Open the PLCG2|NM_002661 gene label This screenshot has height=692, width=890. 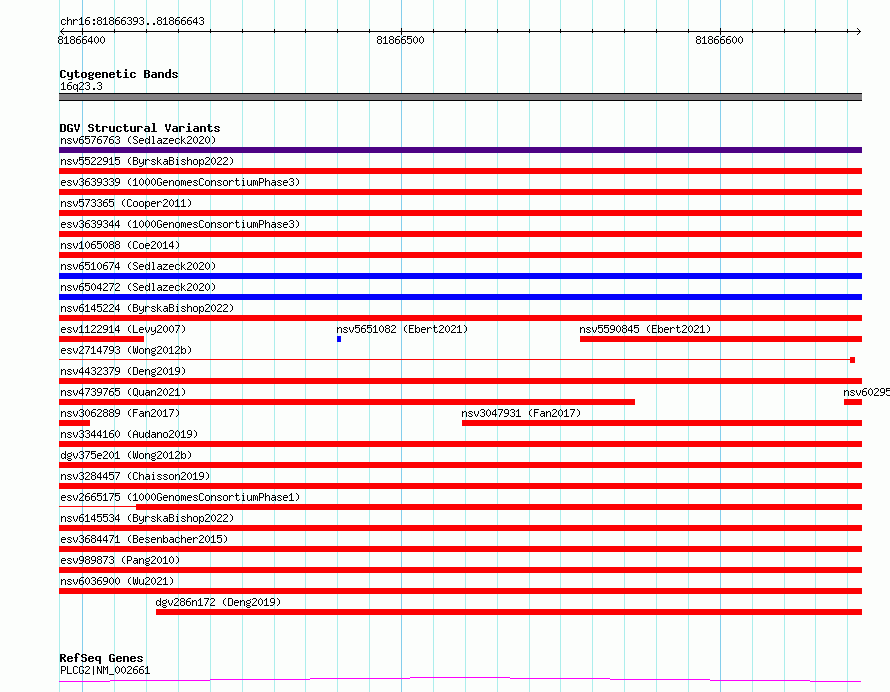[x=105, y=670]
